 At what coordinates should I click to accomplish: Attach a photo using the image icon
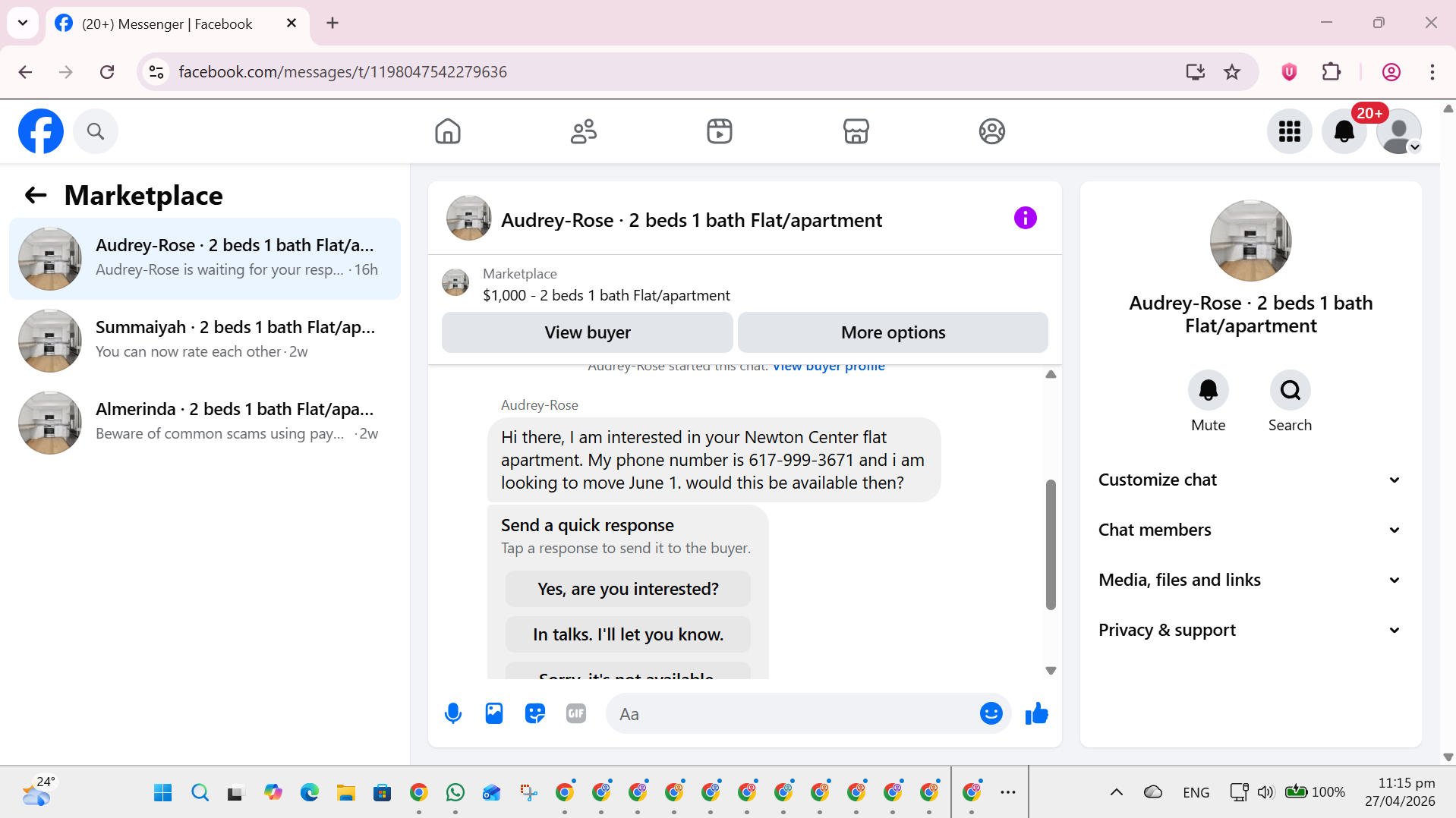(x=494, y=713)
